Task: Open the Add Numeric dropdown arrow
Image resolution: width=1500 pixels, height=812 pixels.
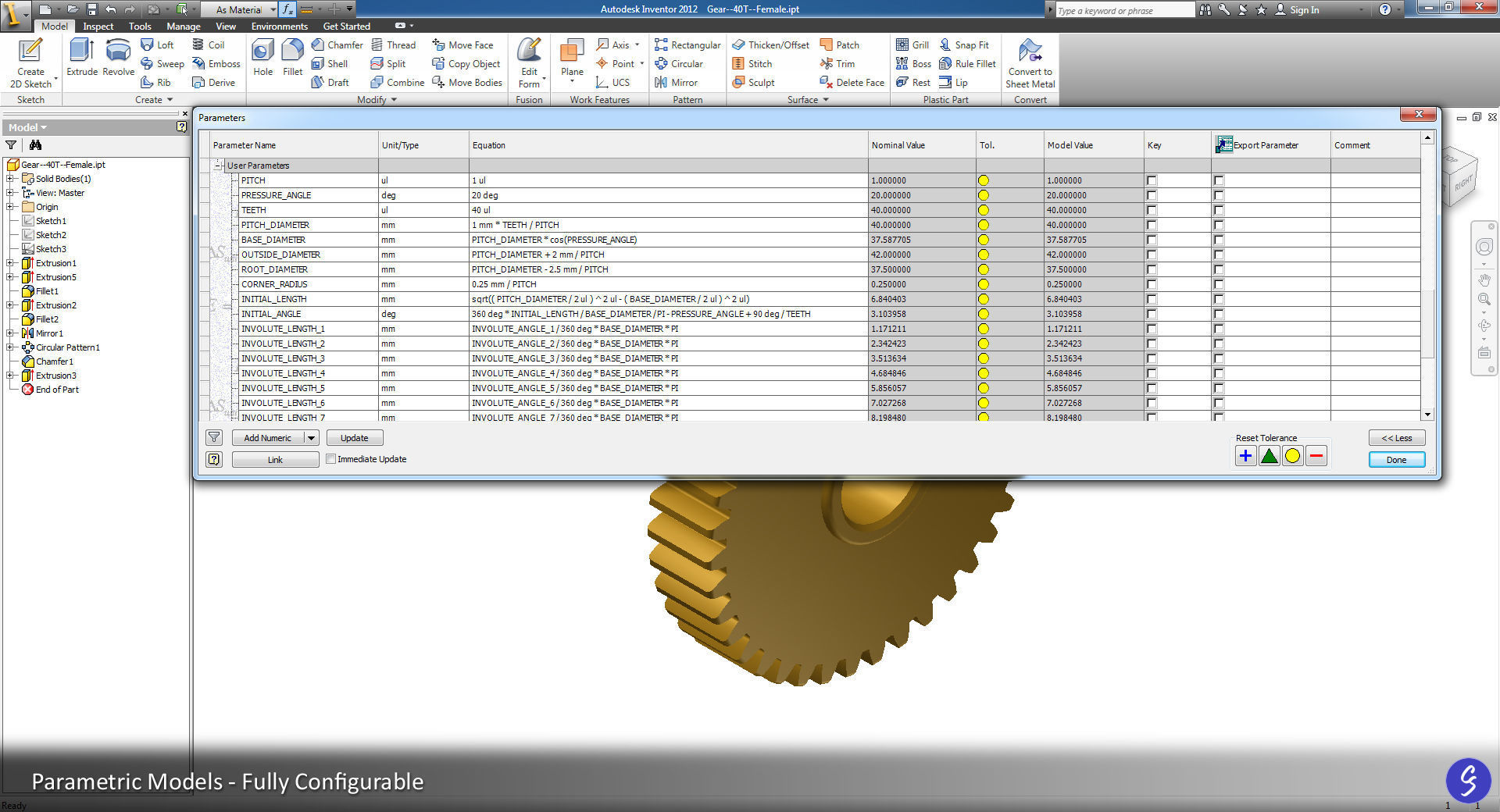Action: tap(311, 438)
